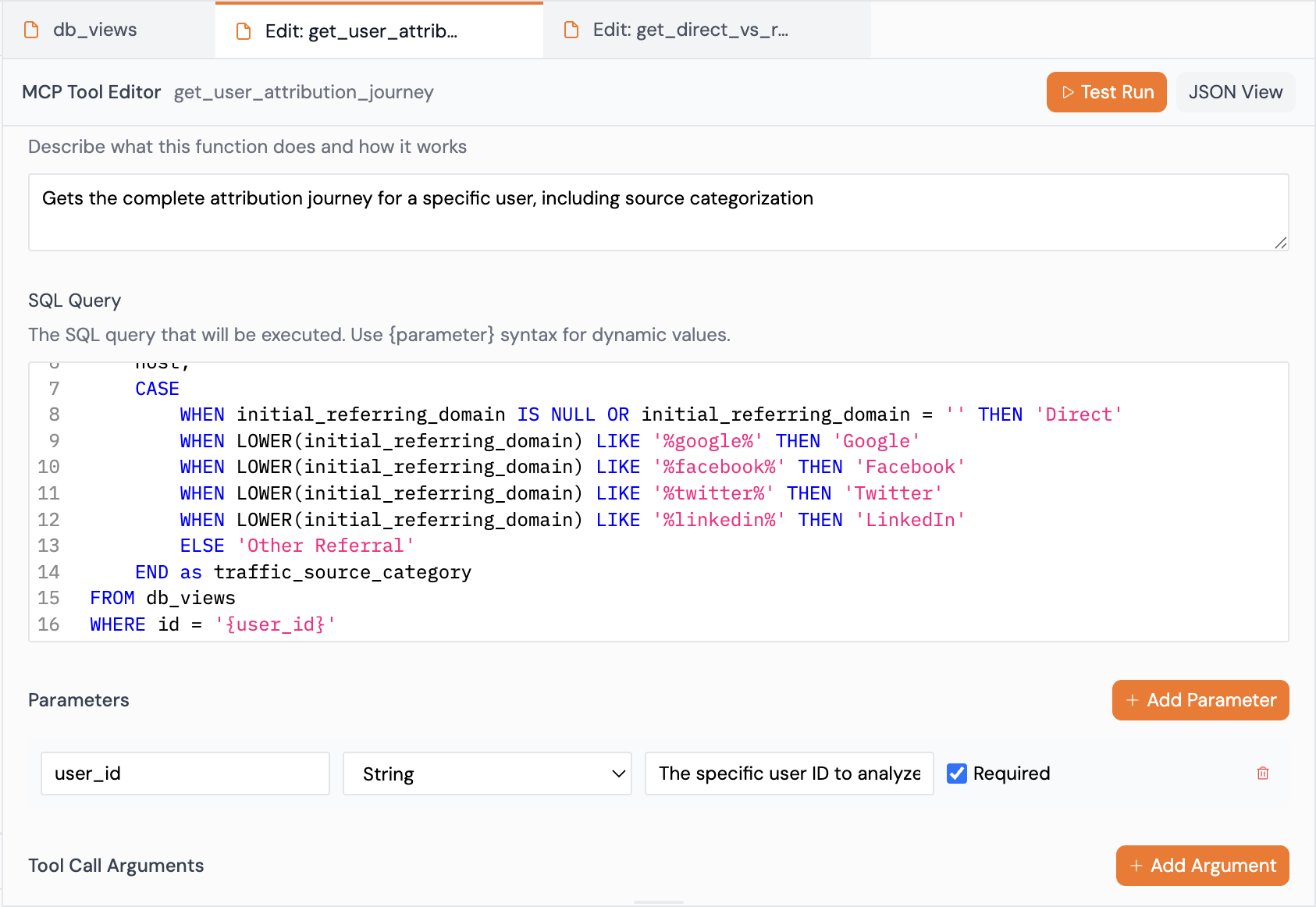The image size is (1316, 907).
Task: Add a new tool call argument
Action: tap(1202, 866)
